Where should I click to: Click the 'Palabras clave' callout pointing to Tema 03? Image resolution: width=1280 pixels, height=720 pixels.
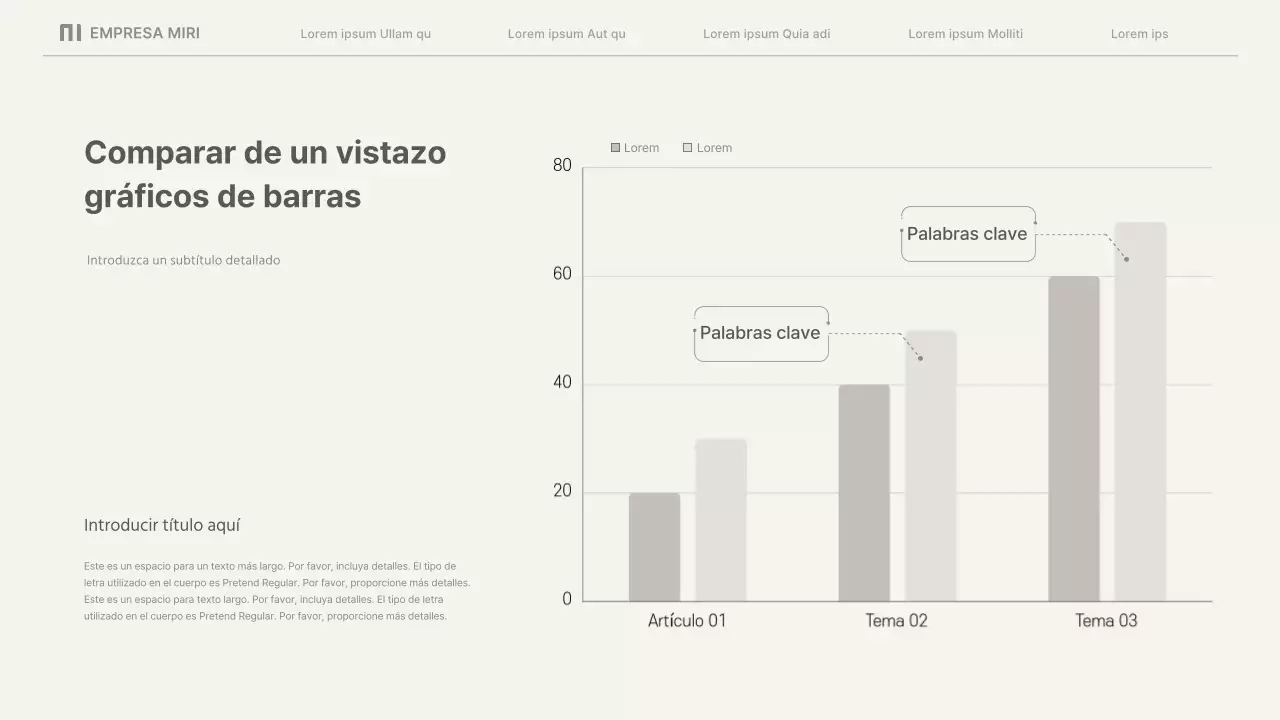[967, 234]
